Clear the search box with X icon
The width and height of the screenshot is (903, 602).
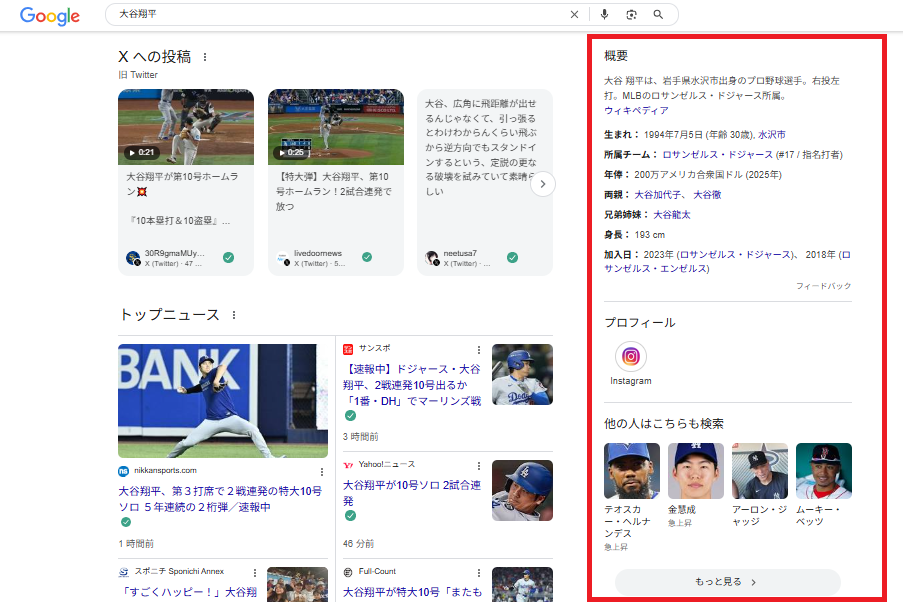click(x=574, y=14)
